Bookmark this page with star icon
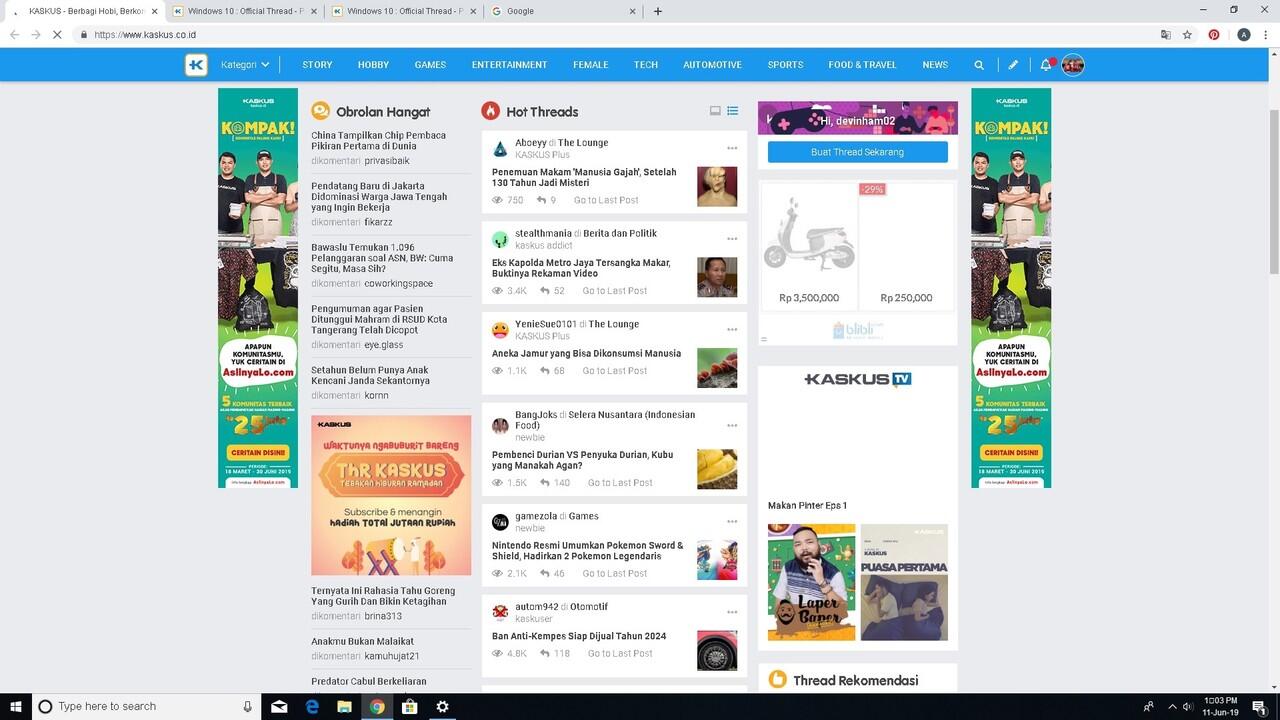This screenshot has width=1280, height=720. point(1188,34)
